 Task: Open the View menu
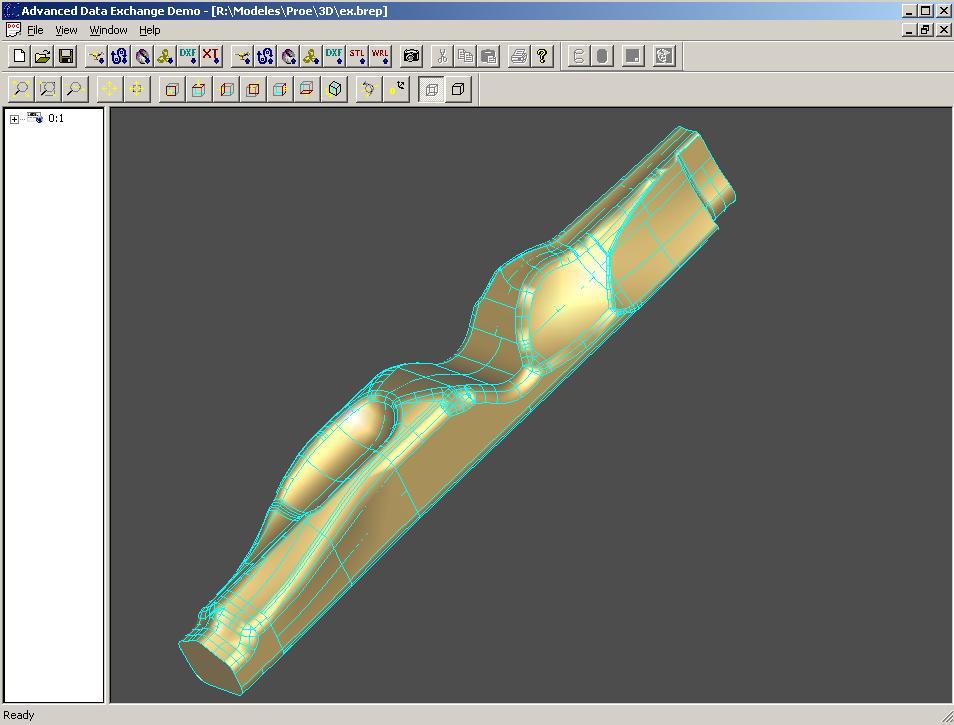pos(66,30)
